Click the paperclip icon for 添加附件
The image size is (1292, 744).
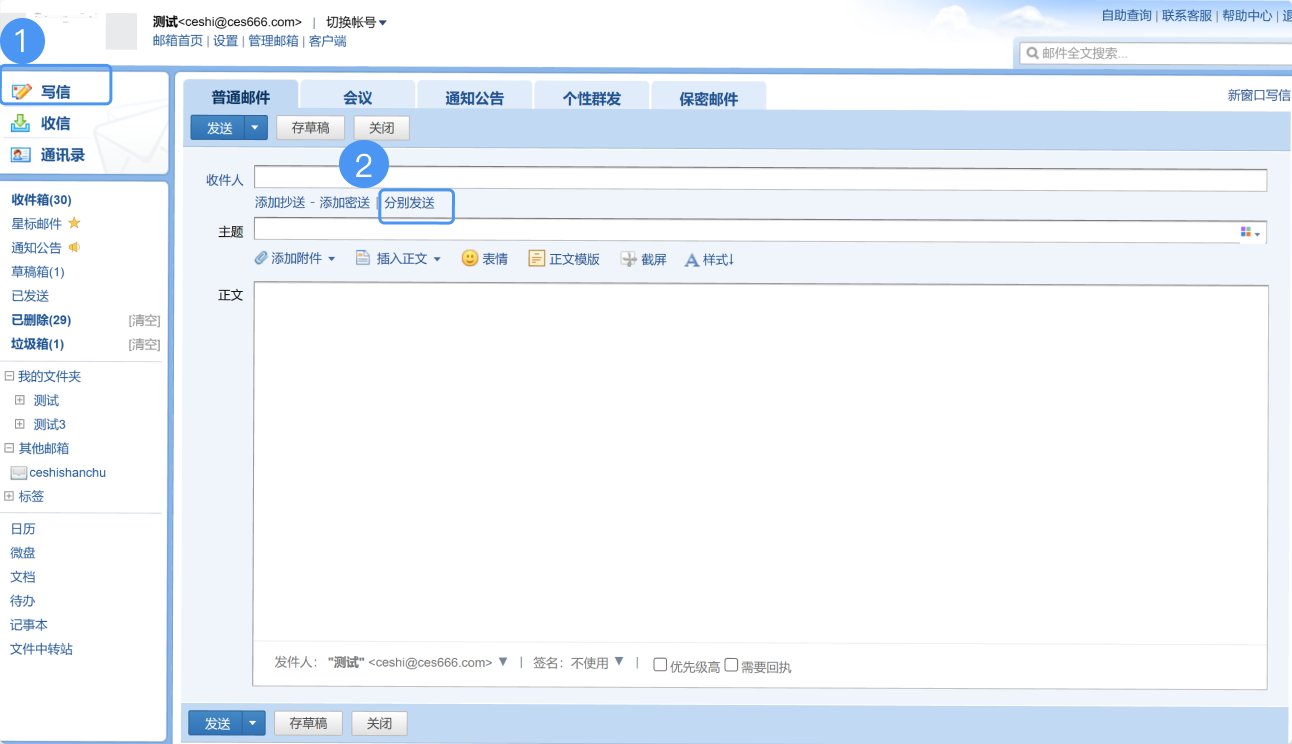pyautogui.click(x=261, y=258)
